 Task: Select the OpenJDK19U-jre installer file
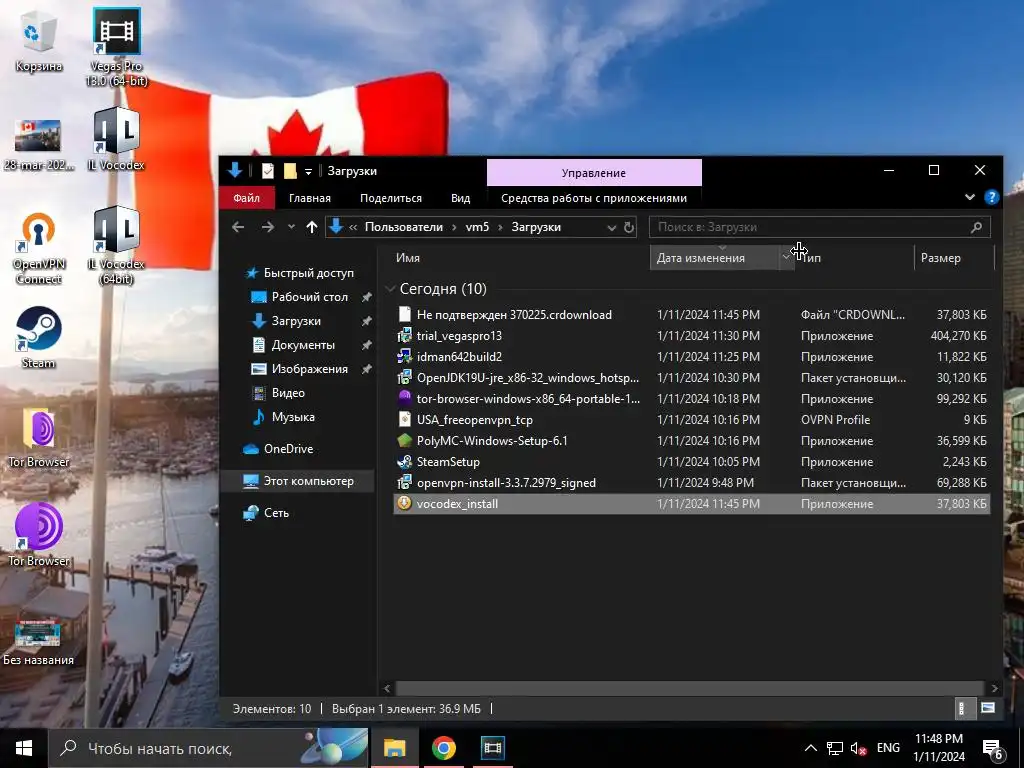692,377
